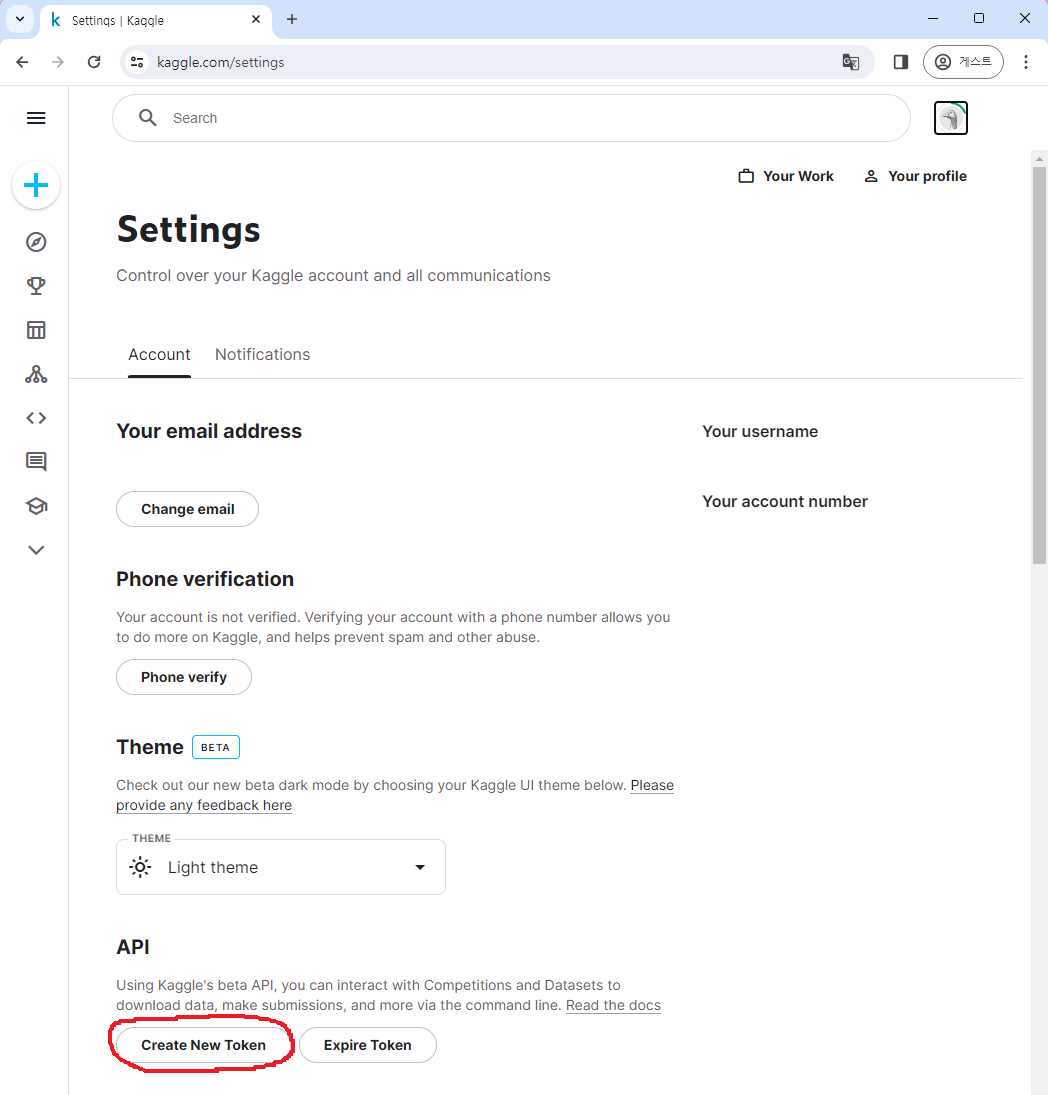Expand More chevron in sidebar
The width and height of the screenshot is (1048, 1095).
36,550
